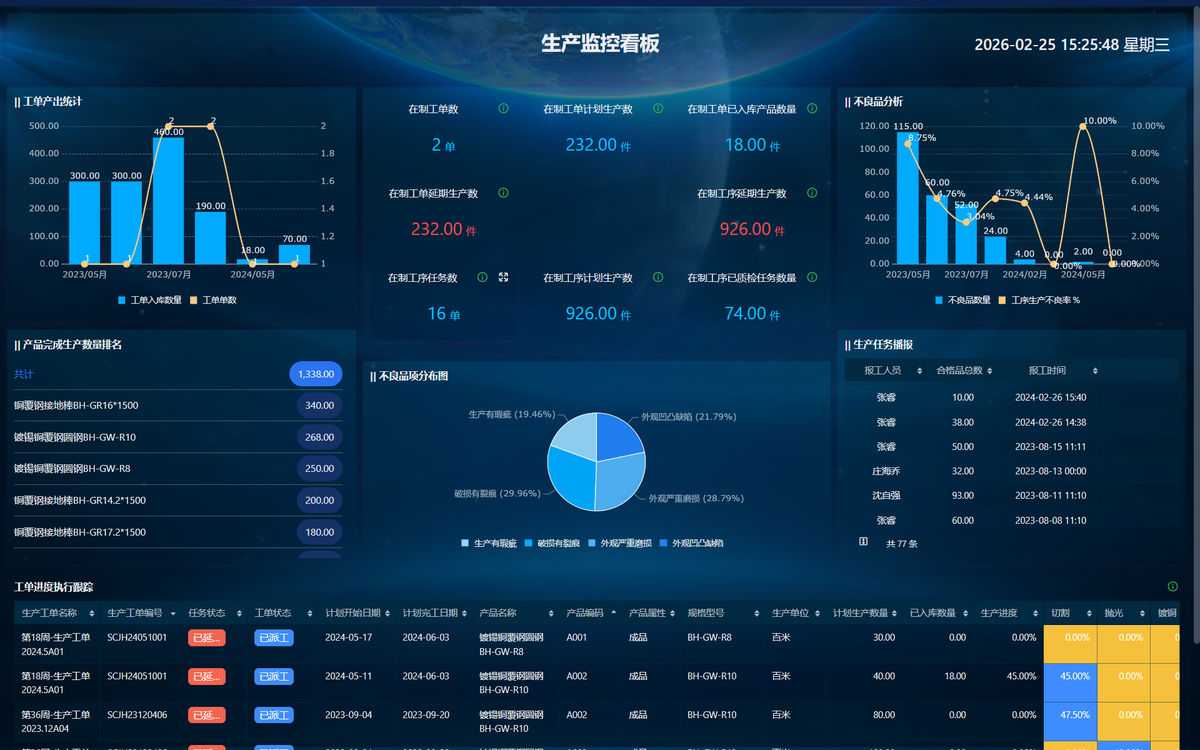Sort table by 已入库数量 column
The image size is (1200, 750).
(964, 613)
